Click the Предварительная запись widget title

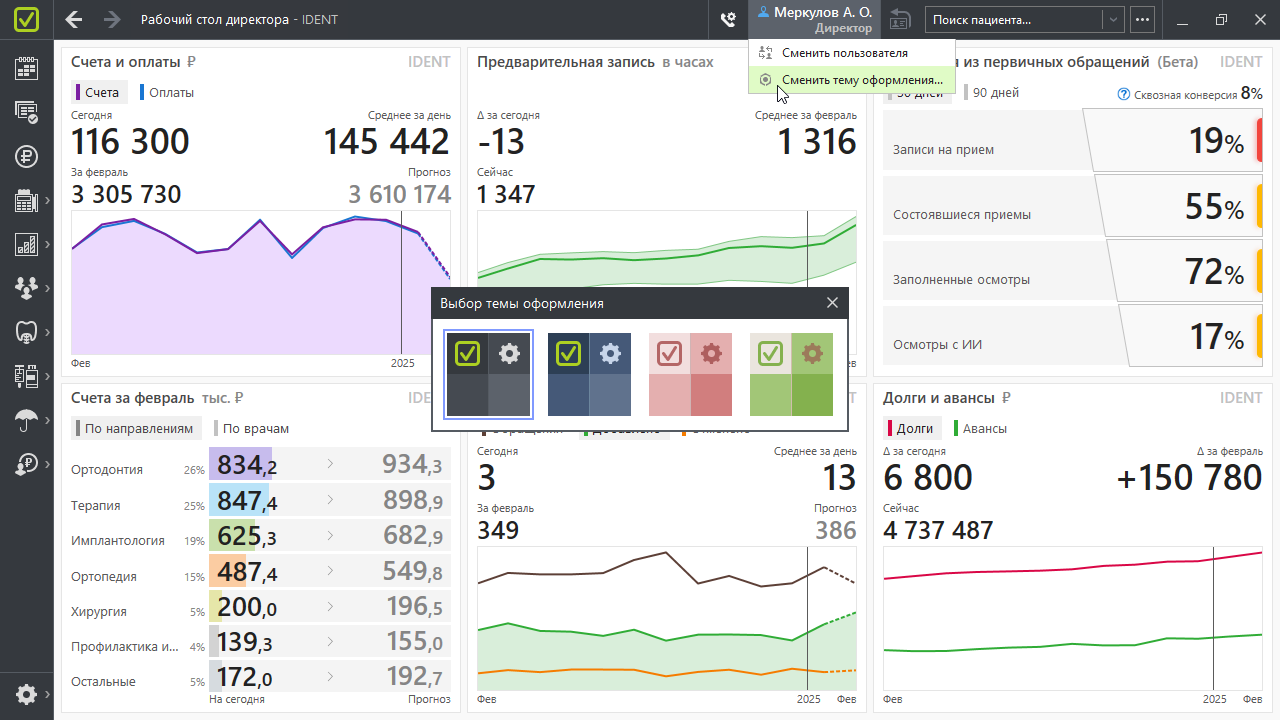pyautogui.click(x=566, y=62)
